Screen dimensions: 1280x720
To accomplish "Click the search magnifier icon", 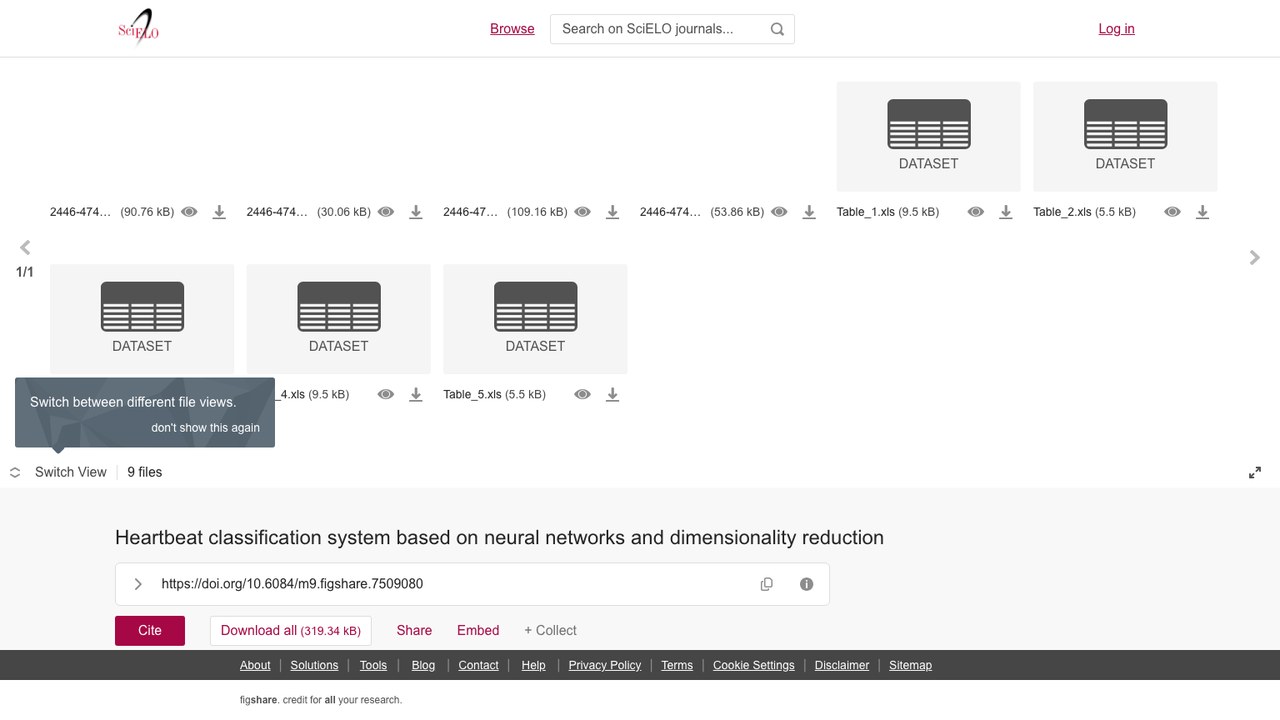I will [x=777, y=29].
